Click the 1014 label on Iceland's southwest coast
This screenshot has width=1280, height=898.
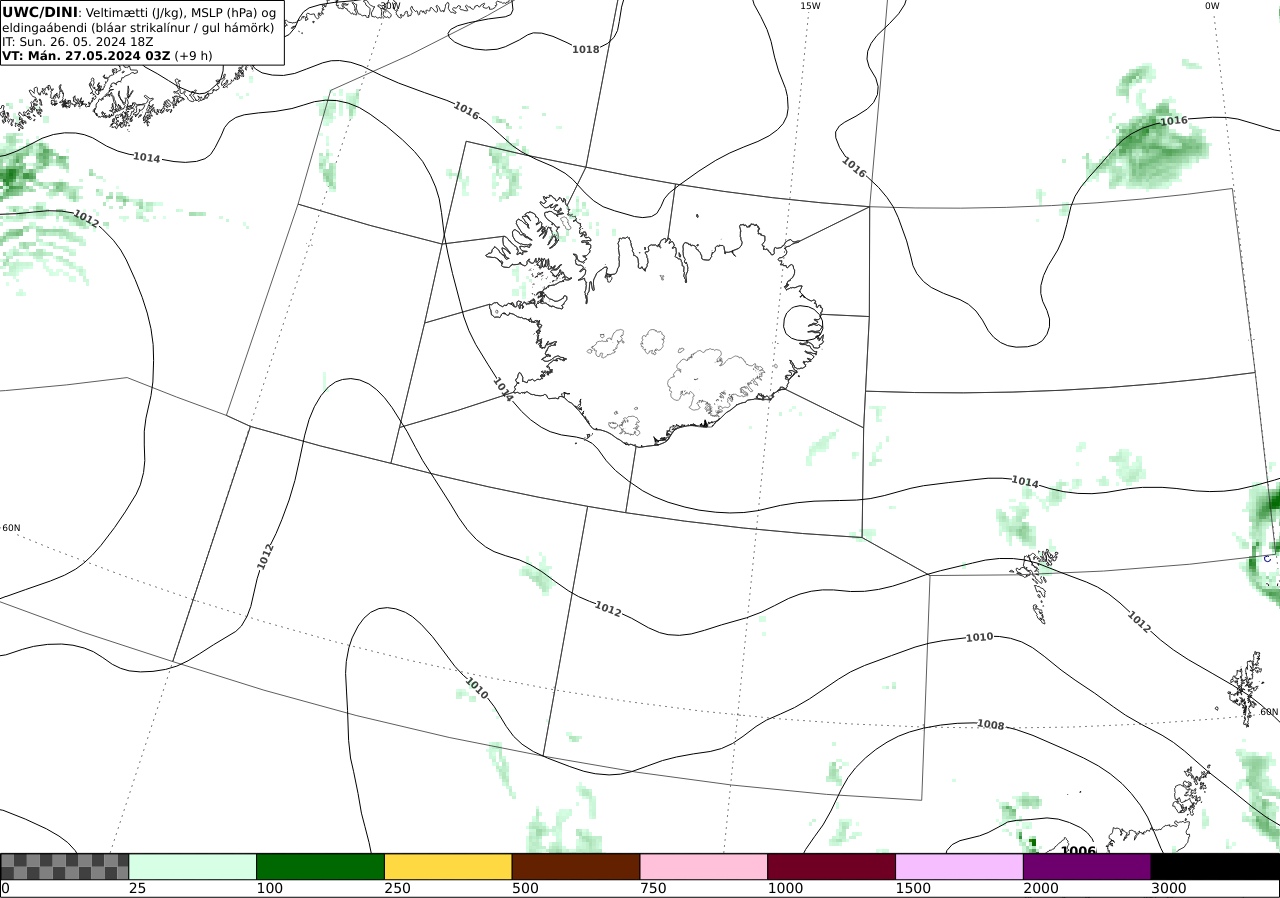click(x=503, y=390)
